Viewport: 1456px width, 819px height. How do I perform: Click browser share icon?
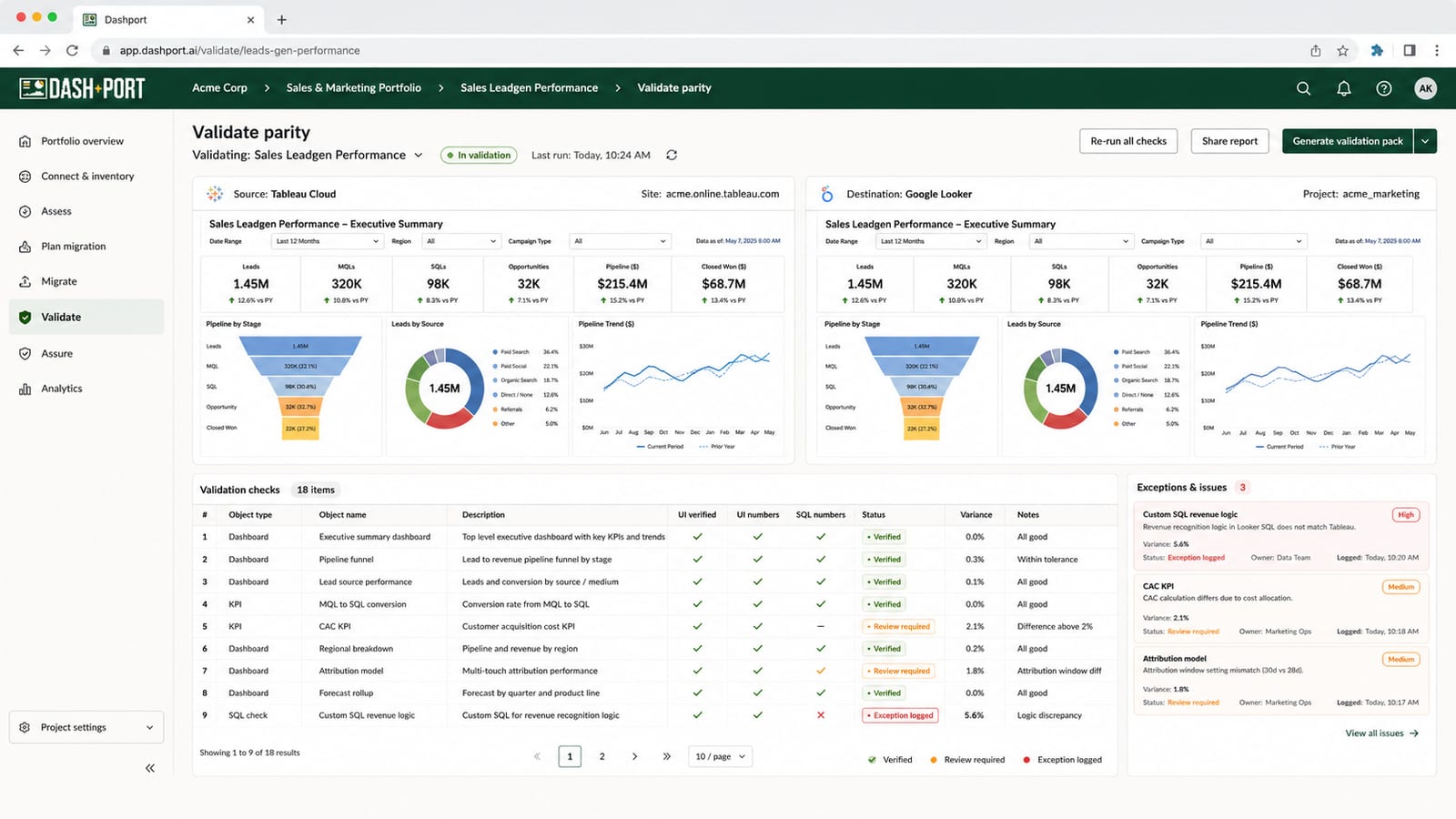1316,51
